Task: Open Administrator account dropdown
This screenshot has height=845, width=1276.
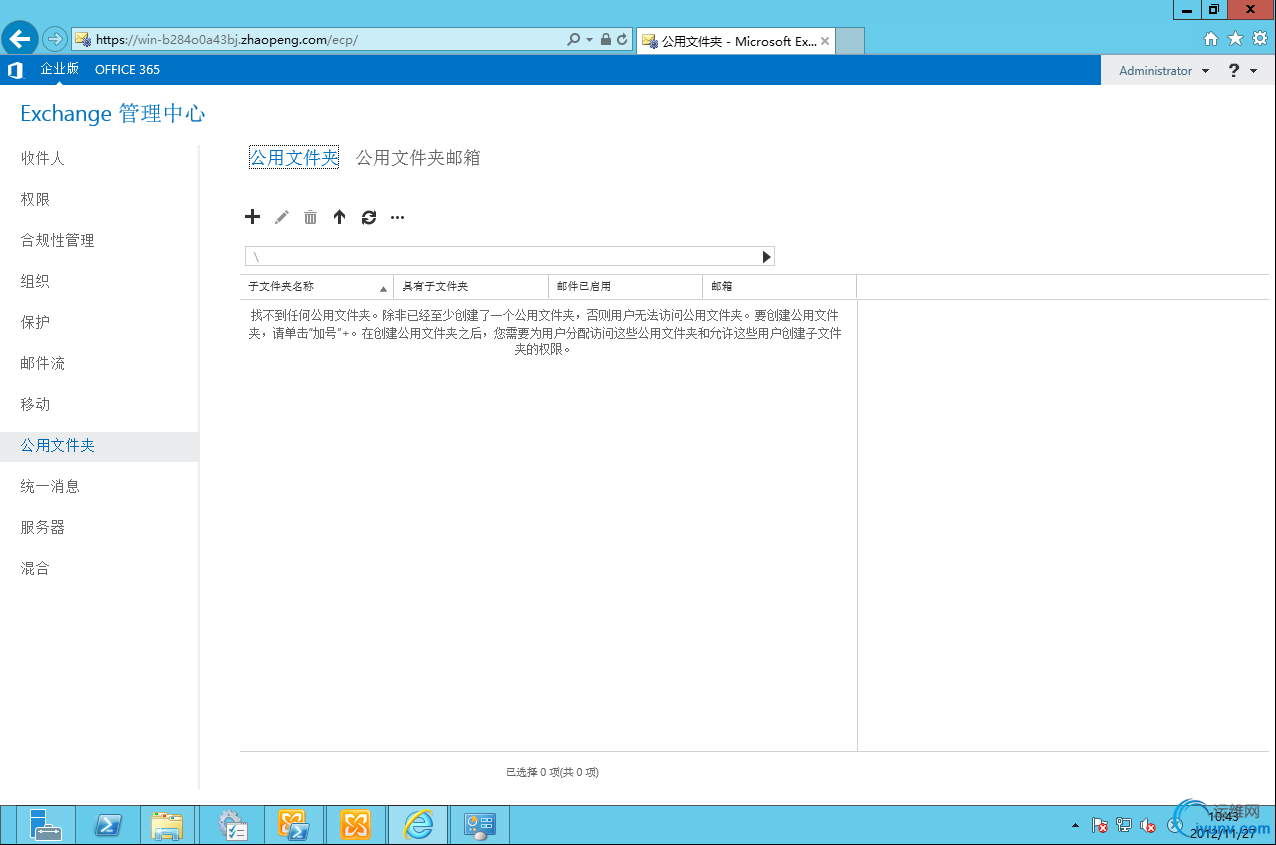Action: tap(1164, 71)
